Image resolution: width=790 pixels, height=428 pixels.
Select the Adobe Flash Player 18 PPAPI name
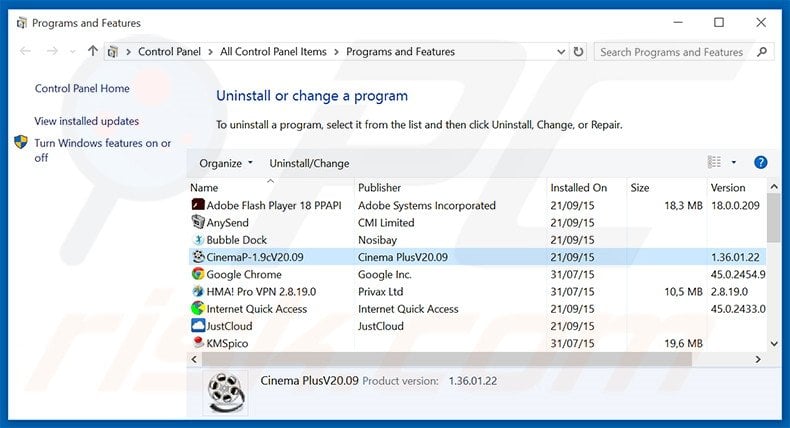(x=274, y=205)
